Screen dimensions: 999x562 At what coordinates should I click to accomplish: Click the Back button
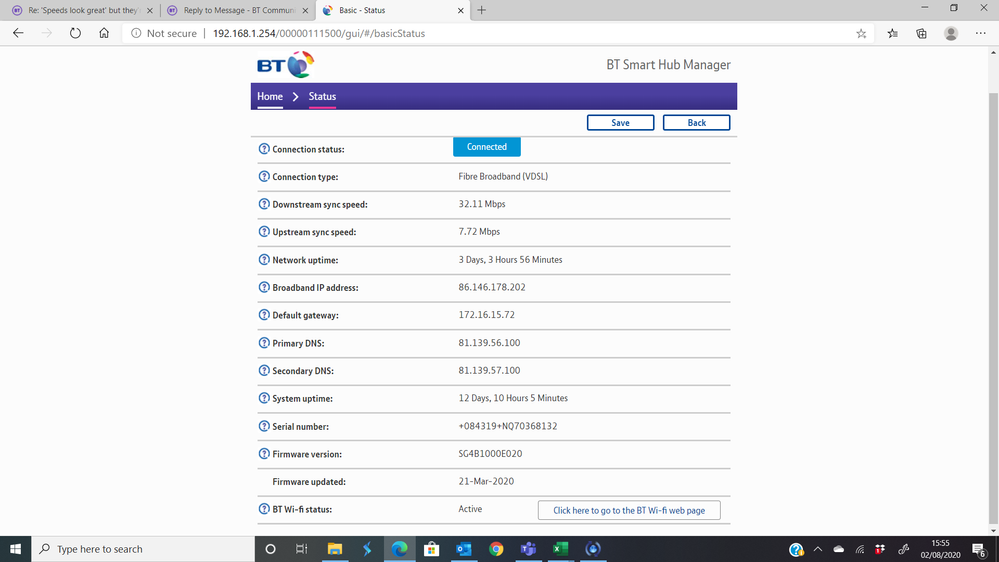point(696,123)
